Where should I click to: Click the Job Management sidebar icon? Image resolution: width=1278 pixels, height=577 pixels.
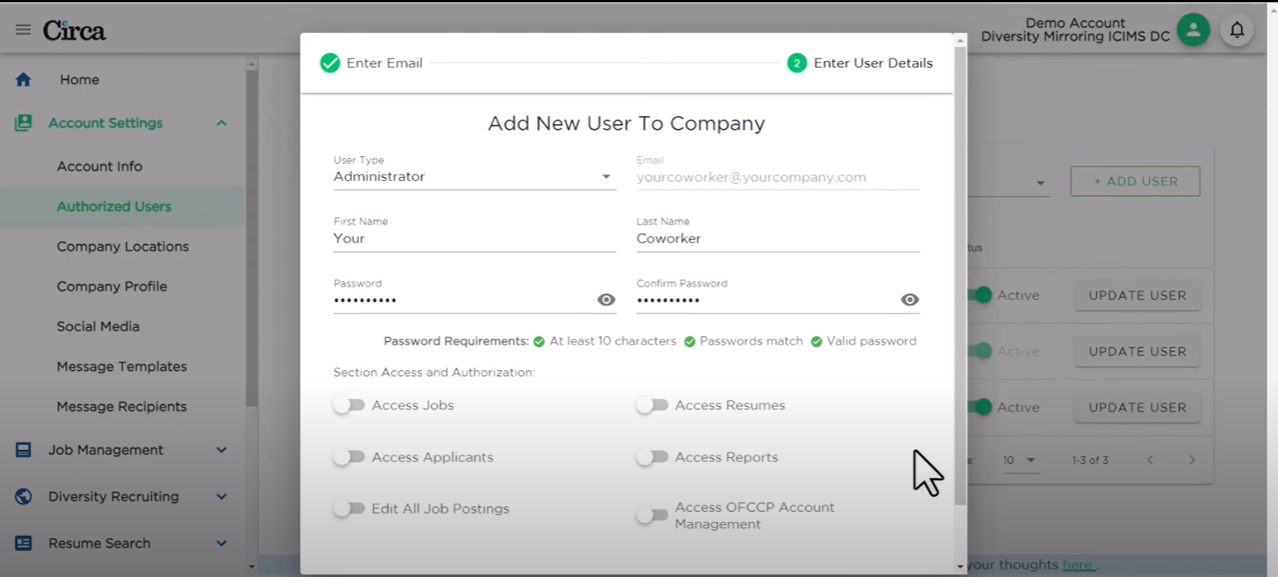point(22,449)
